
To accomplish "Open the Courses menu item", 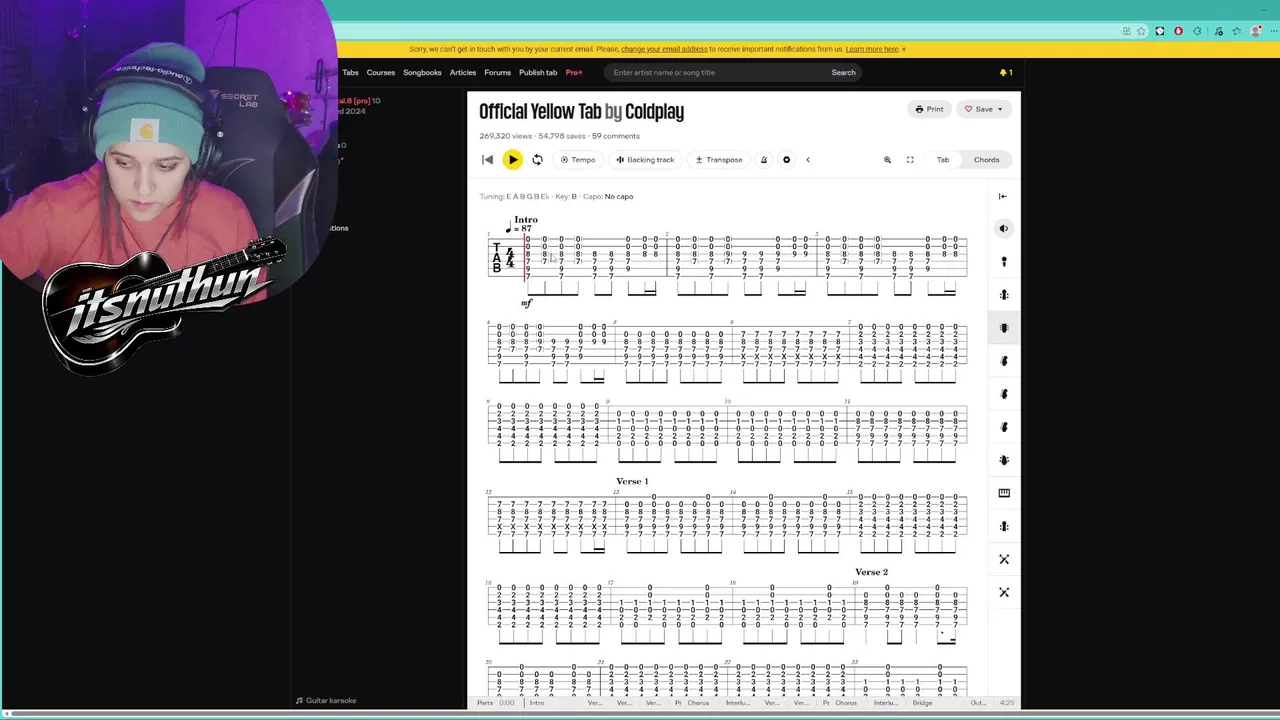I will 381,72.
